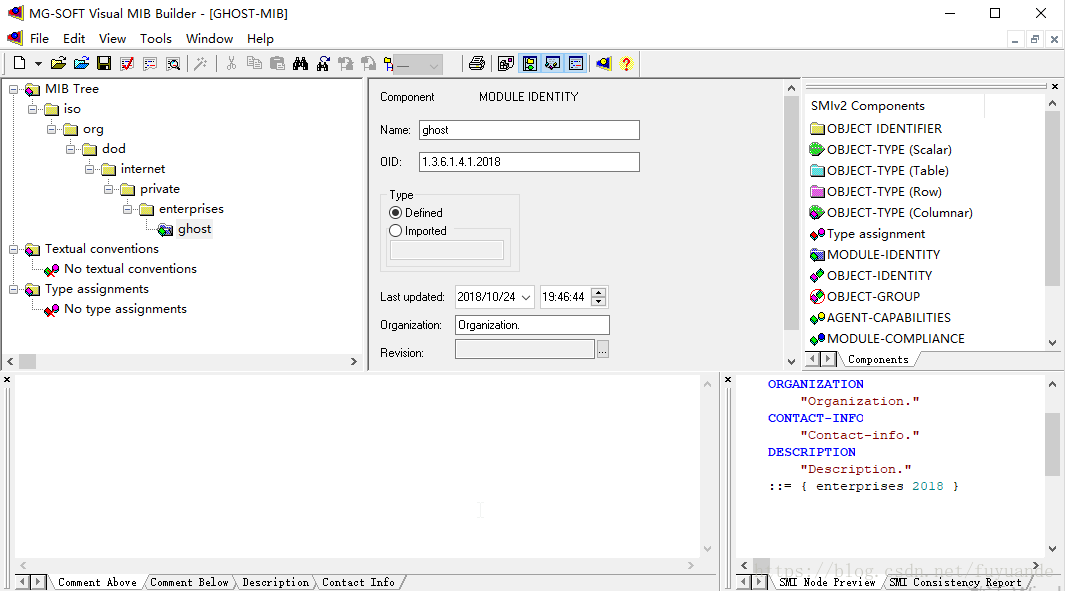Collapse the iso tree node
Image resolution: width=1065 pixels, height=591 pixels.
(x=32, y=109)
